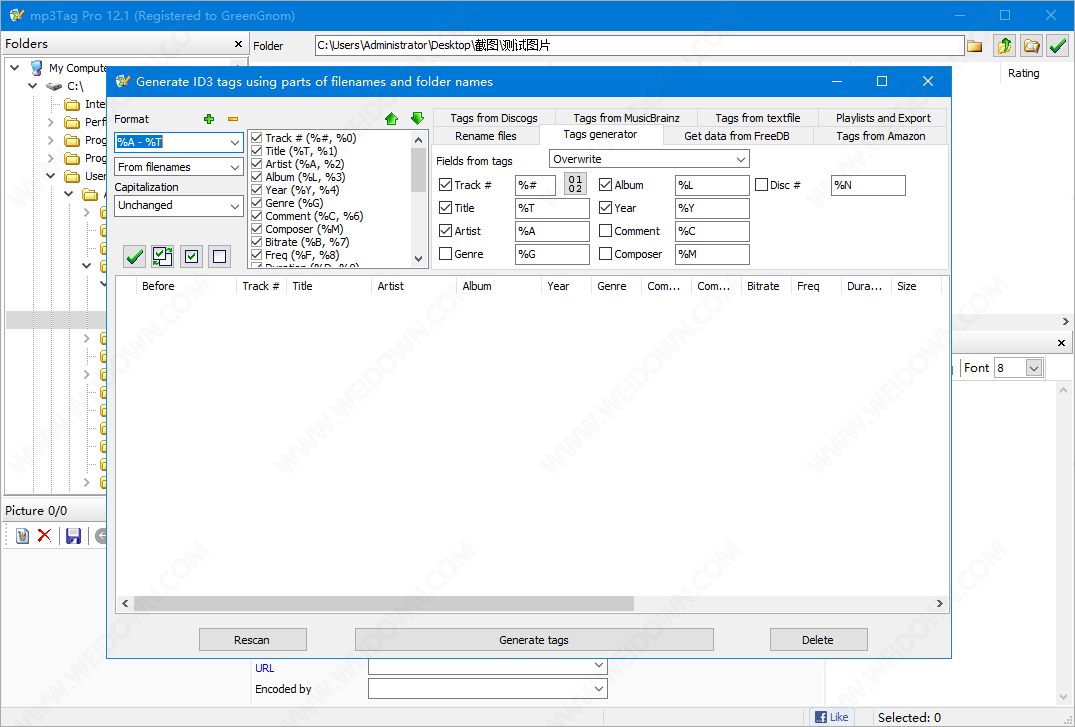Click the favorites folder icon in the main toolbar
The image size is (1075, 727).
click(1031, 46)
